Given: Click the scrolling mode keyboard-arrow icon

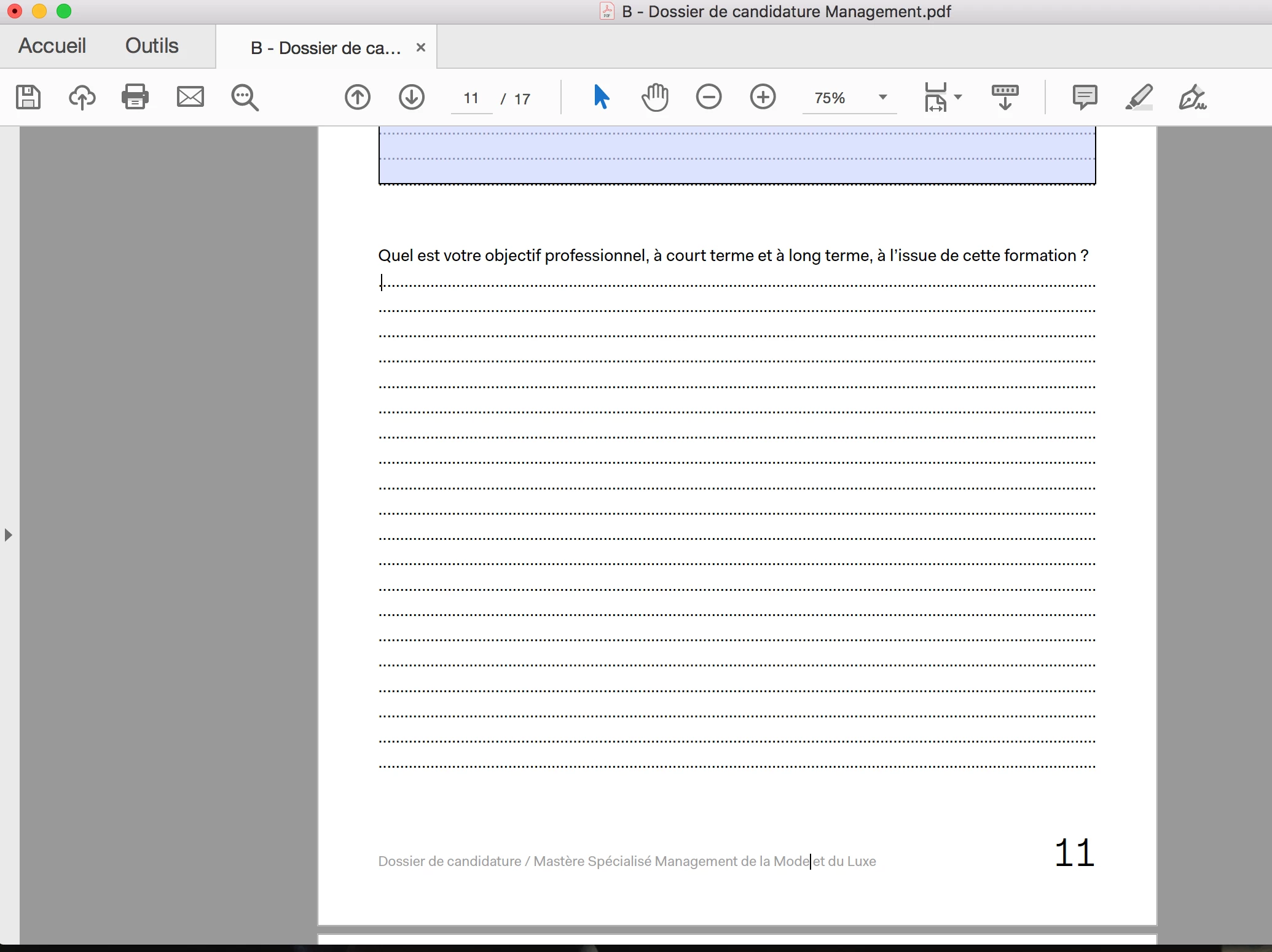Looking at the screenshot, I should 1005,97.
